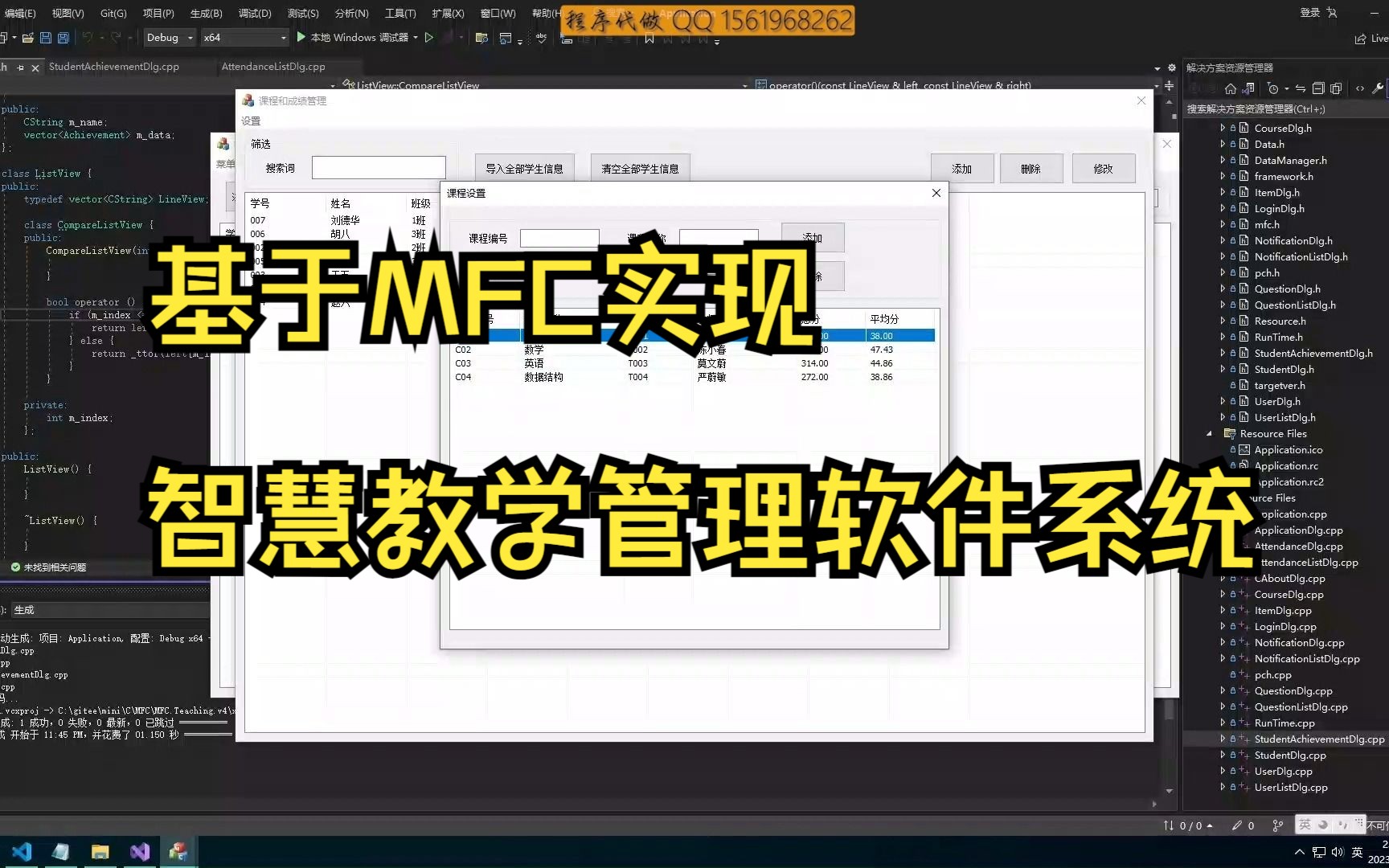The height and width of the screenshot is (868, 1389).
Task: Collapse the Resource Files folder
Action: pos(1209,433)
